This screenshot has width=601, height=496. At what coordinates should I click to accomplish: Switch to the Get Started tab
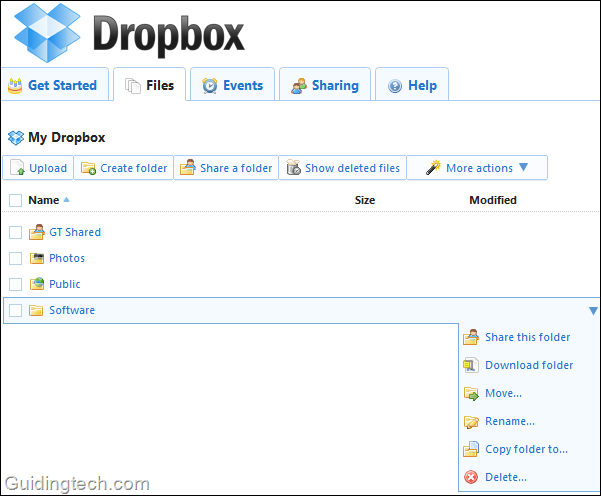click(x=55, y=84)
